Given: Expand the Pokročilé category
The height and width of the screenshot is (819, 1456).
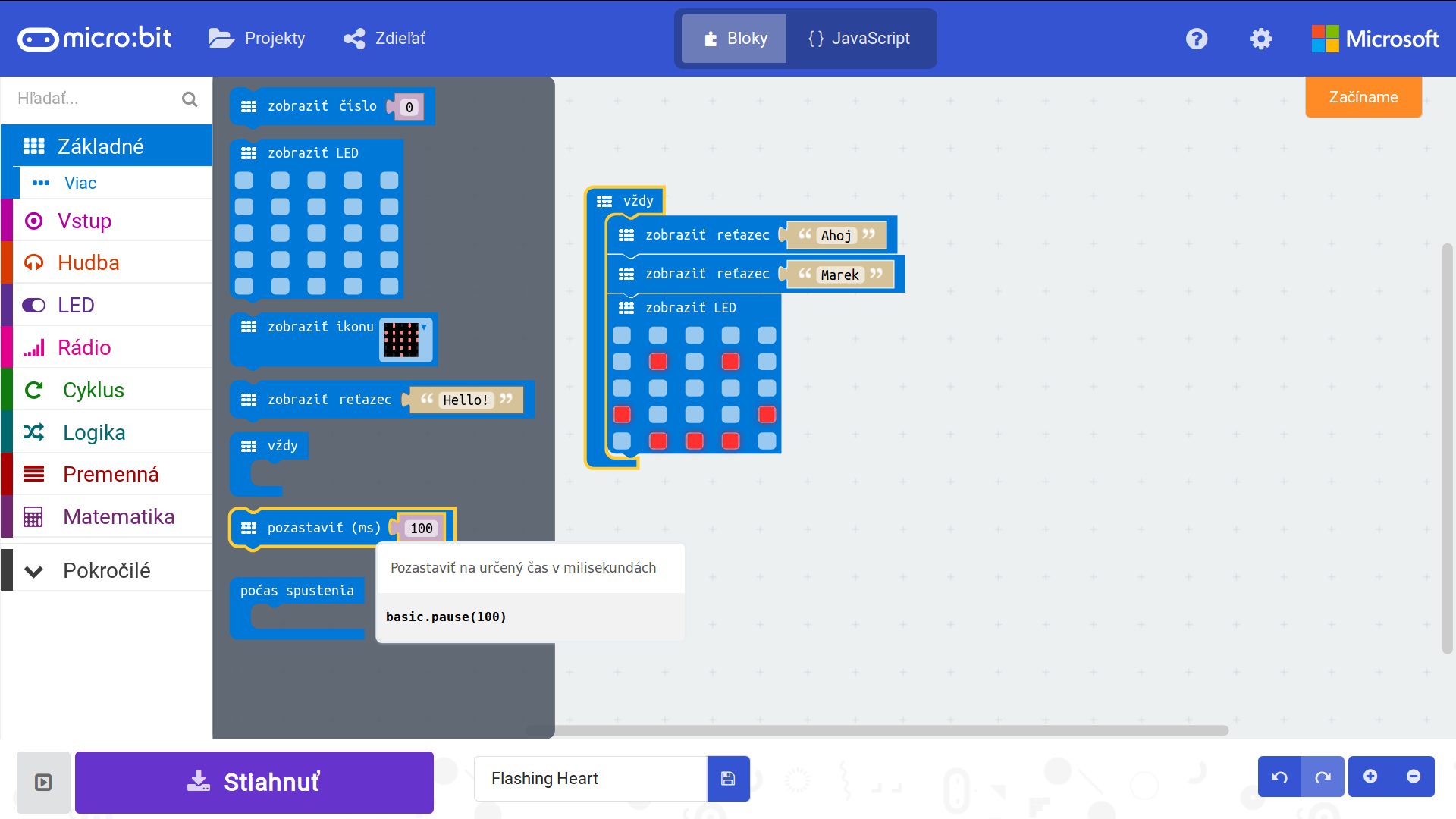Looking at the screenshot, I should click(106, 570).
